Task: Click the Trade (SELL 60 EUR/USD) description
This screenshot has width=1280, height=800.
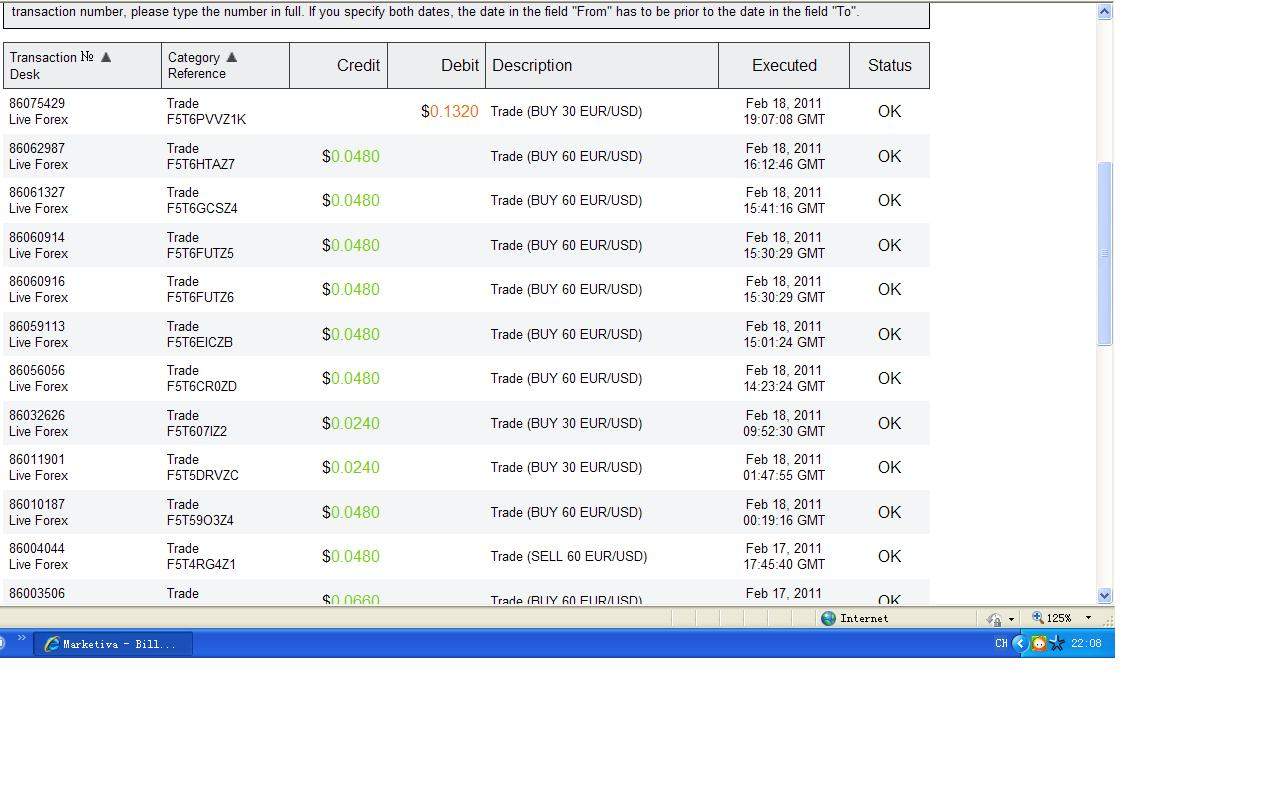Action: click(569, 556)
